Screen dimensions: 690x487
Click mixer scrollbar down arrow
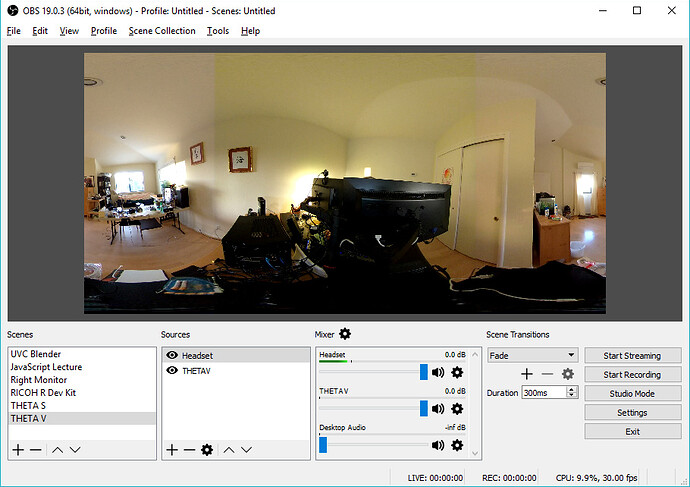(x=475, y=453)
